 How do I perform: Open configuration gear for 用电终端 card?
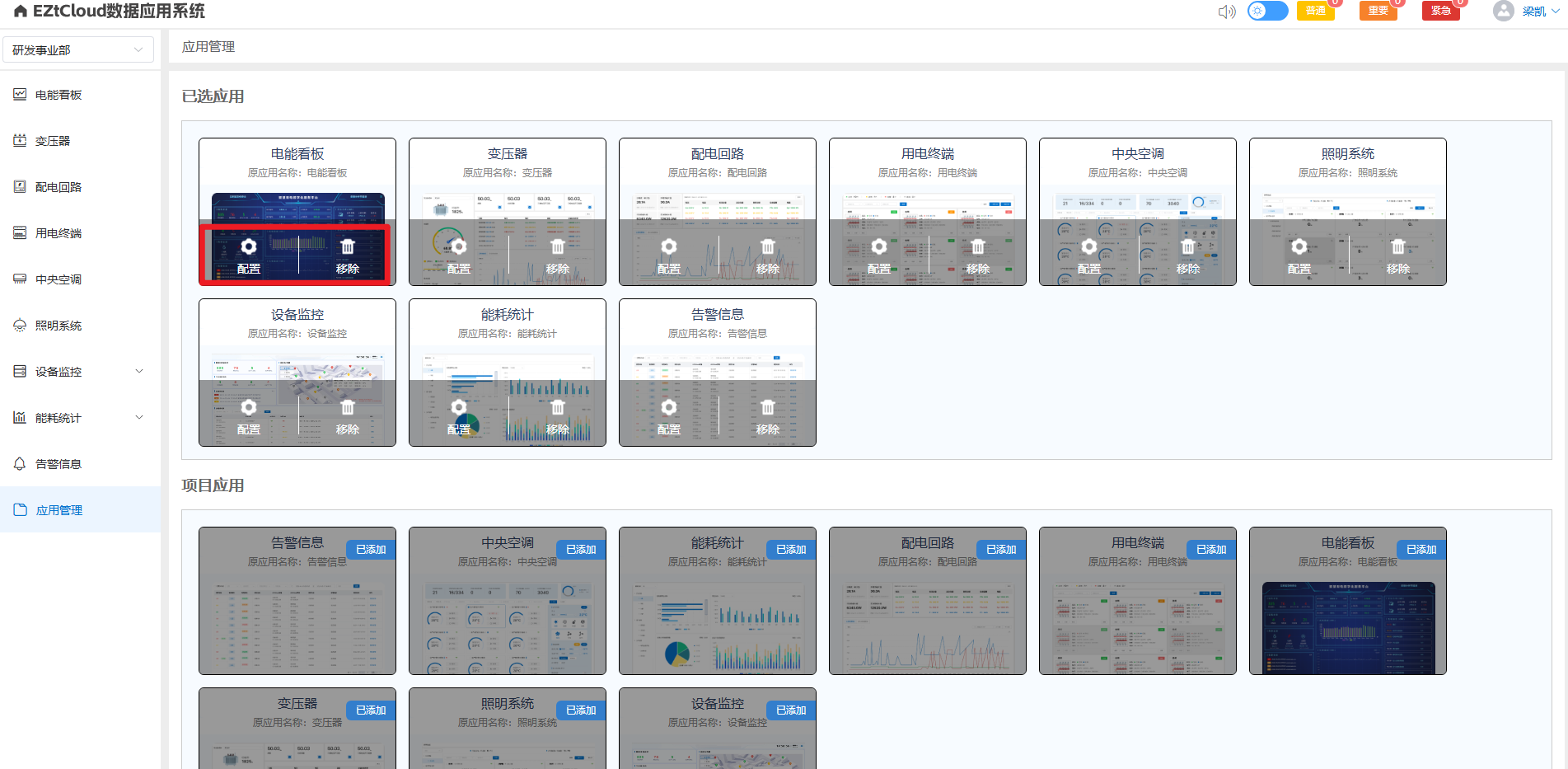(x=879, y=247)
